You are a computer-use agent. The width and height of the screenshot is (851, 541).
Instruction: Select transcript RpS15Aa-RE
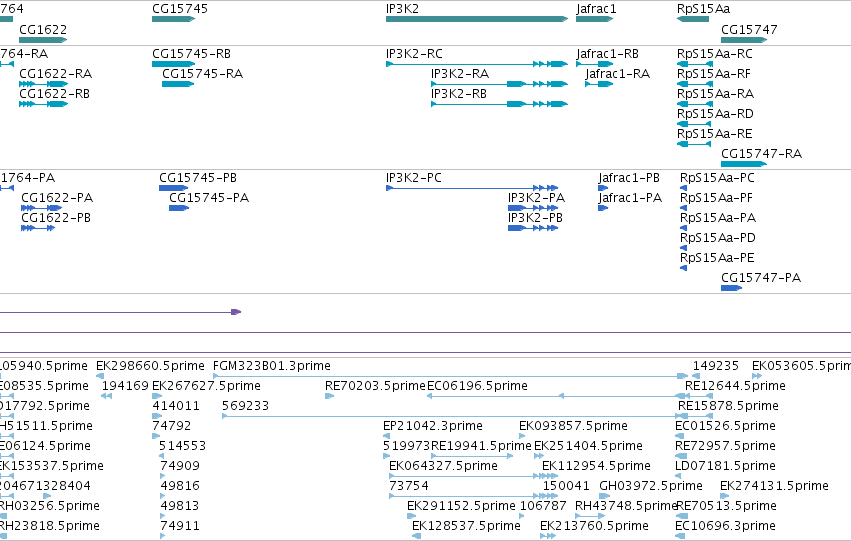click(x=714, y=134)
